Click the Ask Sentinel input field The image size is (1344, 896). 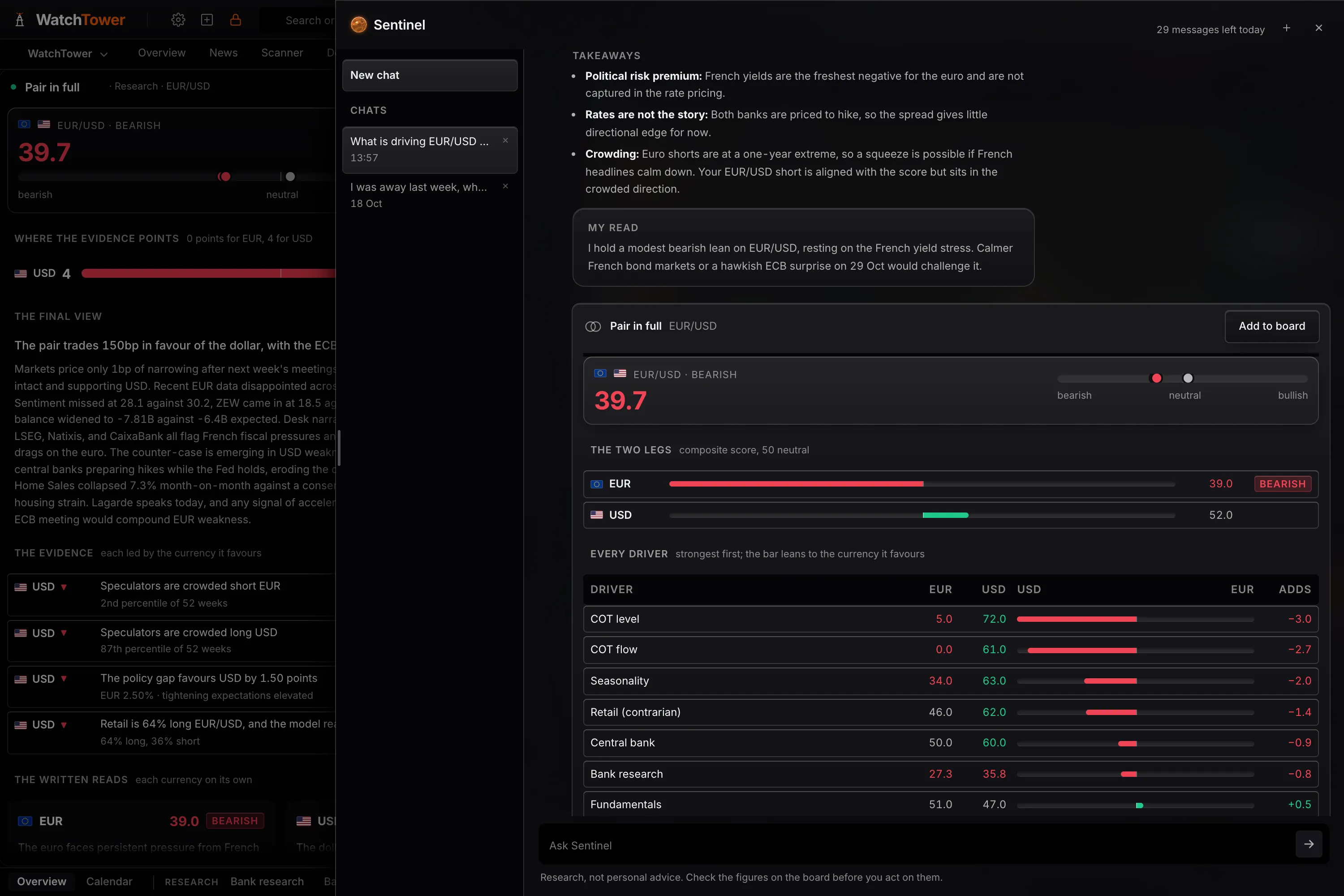click(917, 844)
